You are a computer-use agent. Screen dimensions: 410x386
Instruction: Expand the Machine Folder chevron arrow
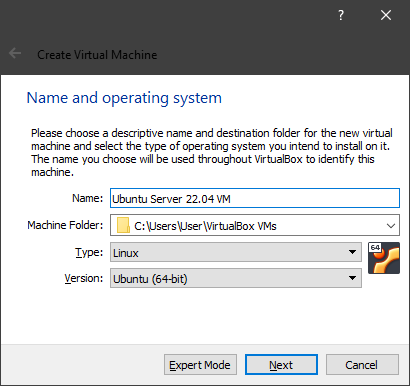point(391,226)
